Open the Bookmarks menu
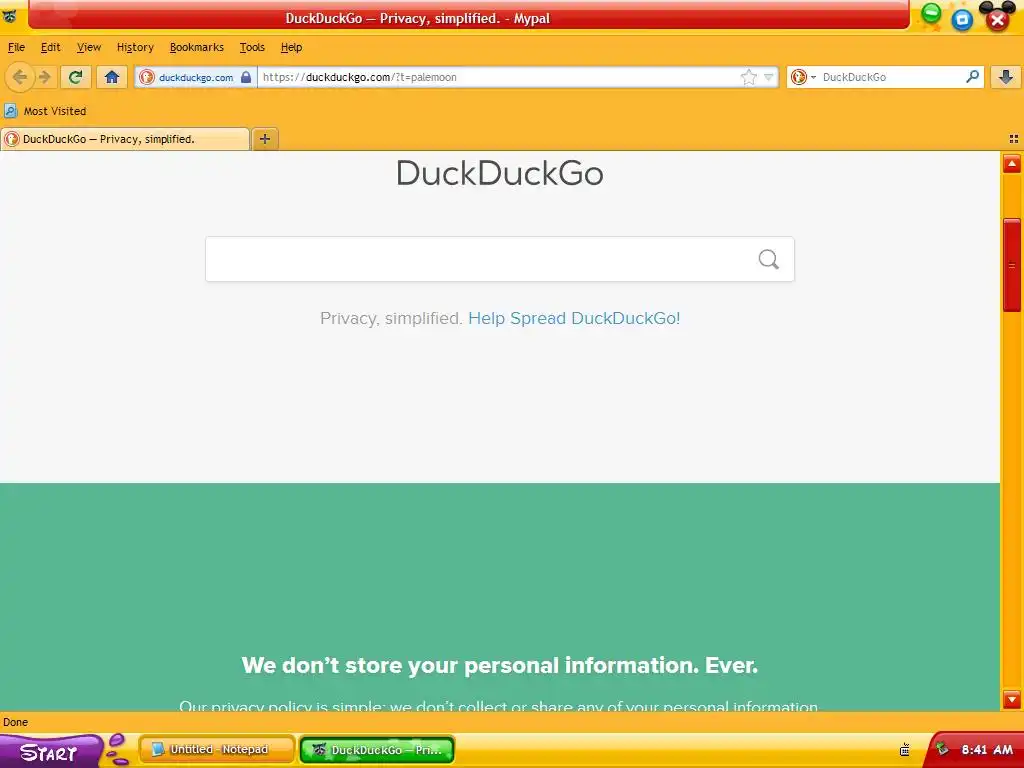The image size is (1024, 768). (x=197, y=47)
